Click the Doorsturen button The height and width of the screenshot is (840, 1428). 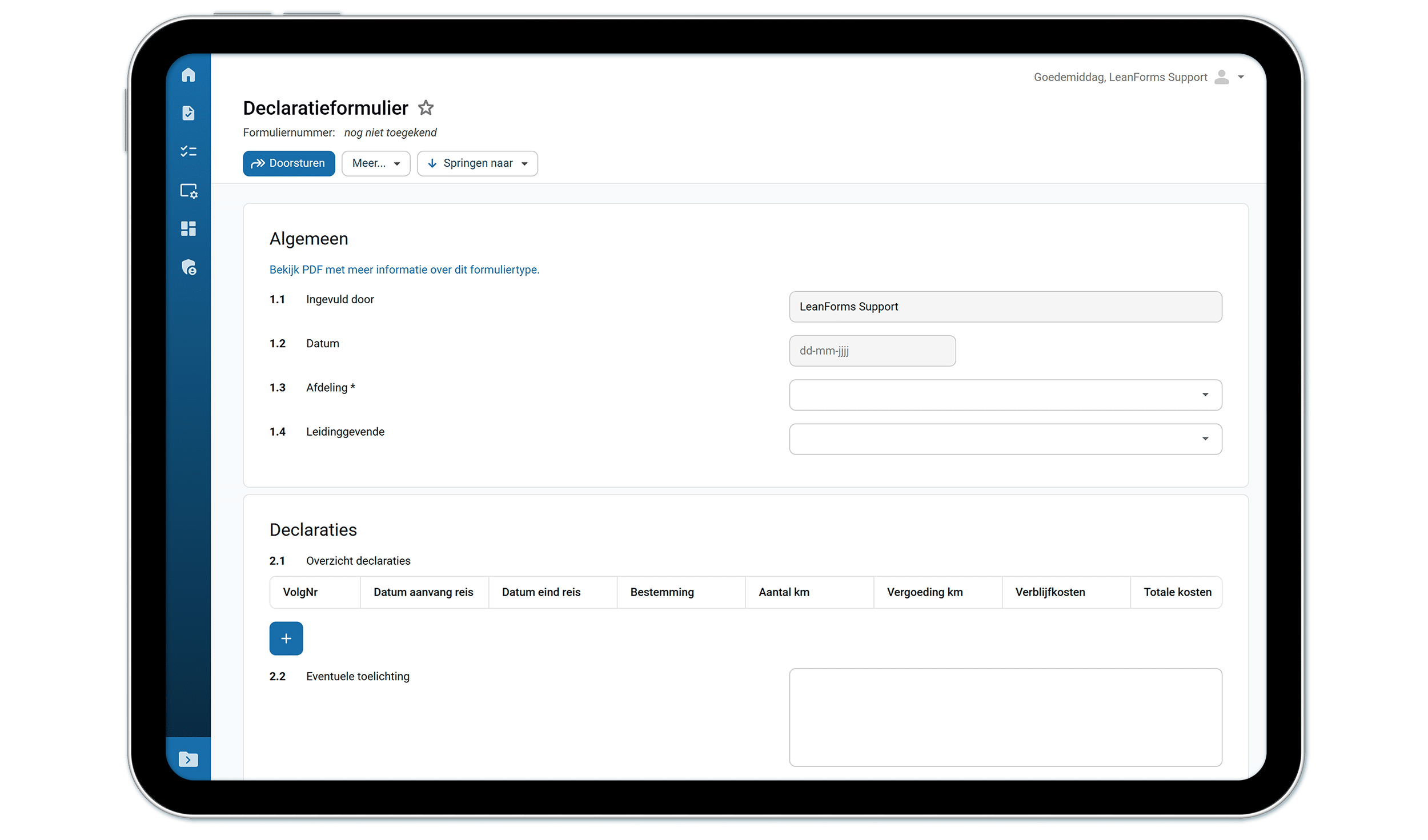click(288, 163)
